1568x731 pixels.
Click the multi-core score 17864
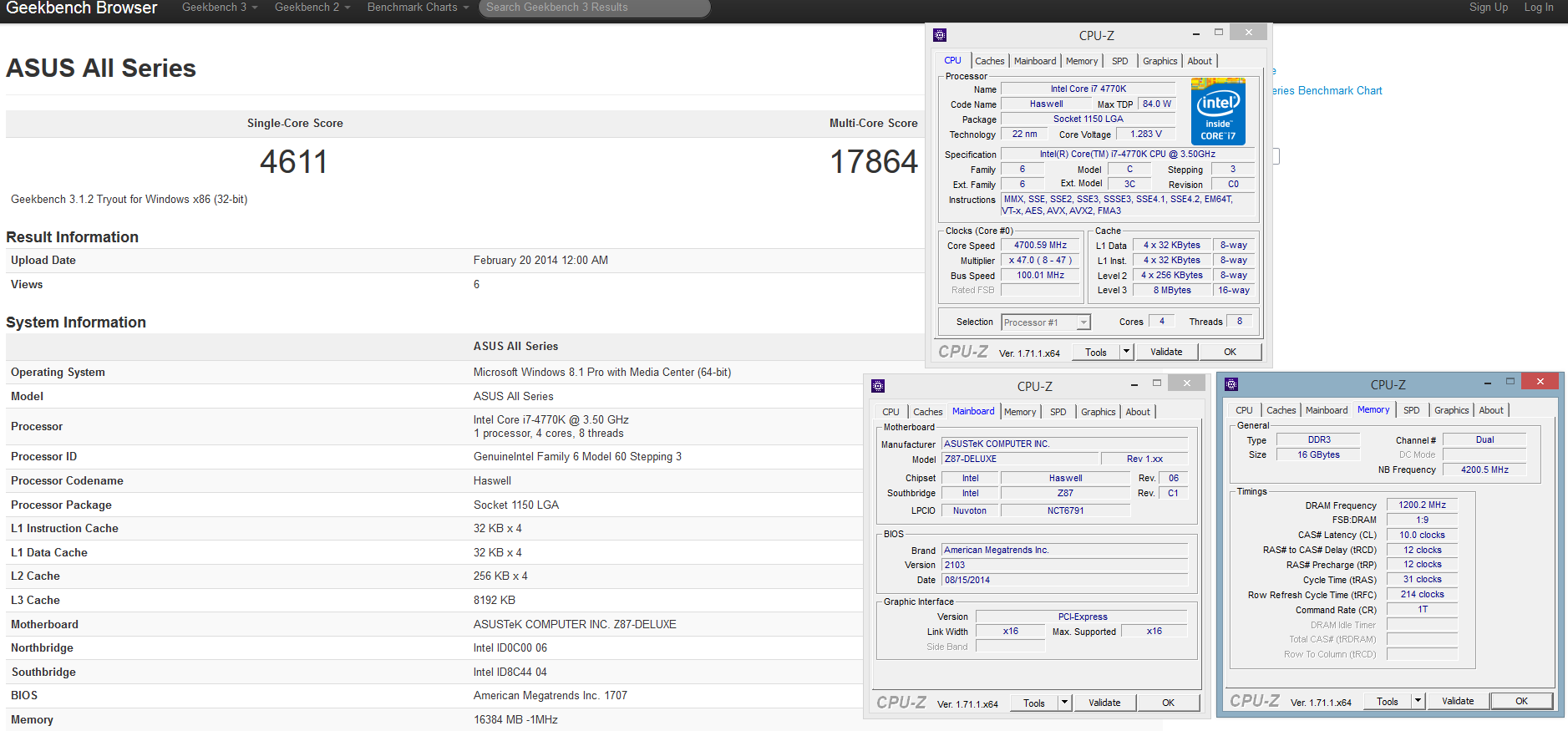[x=874, y=162]
